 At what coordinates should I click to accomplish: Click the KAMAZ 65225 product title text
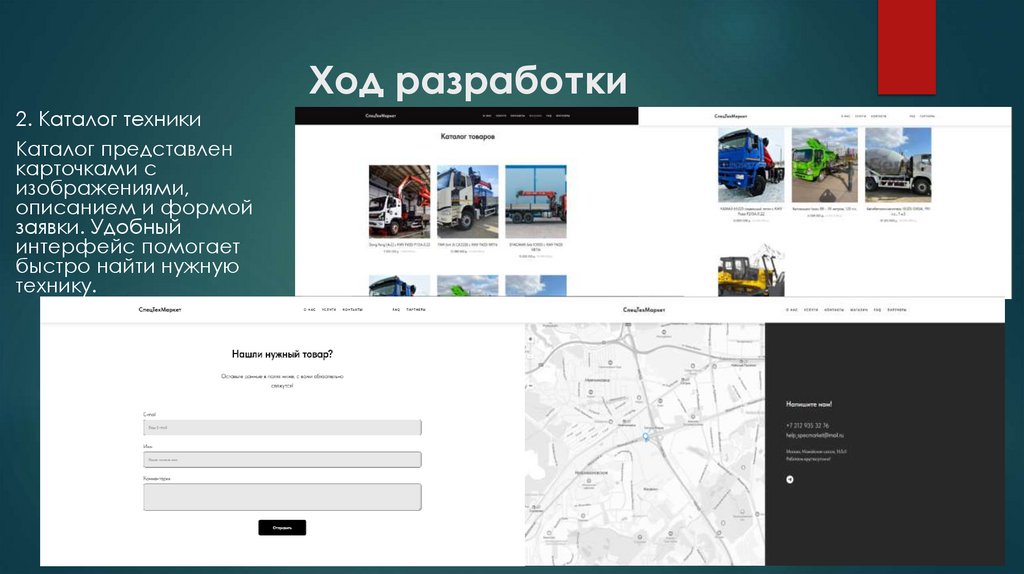pyautogui.click(x=751, y=211)
